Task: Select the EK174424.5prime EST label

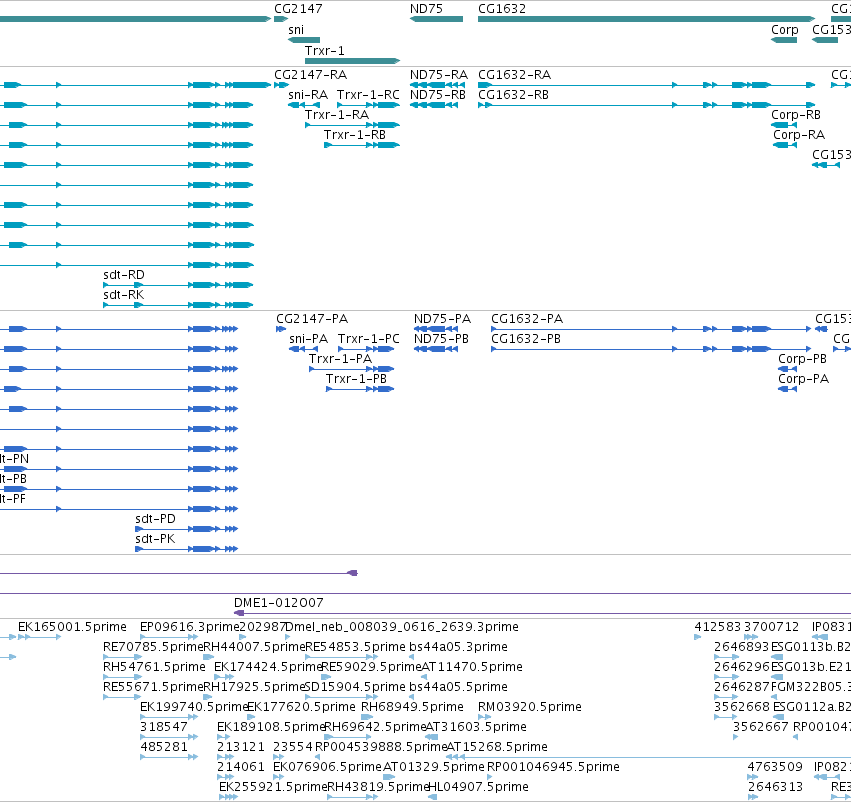Action: (x=269, y=667)
